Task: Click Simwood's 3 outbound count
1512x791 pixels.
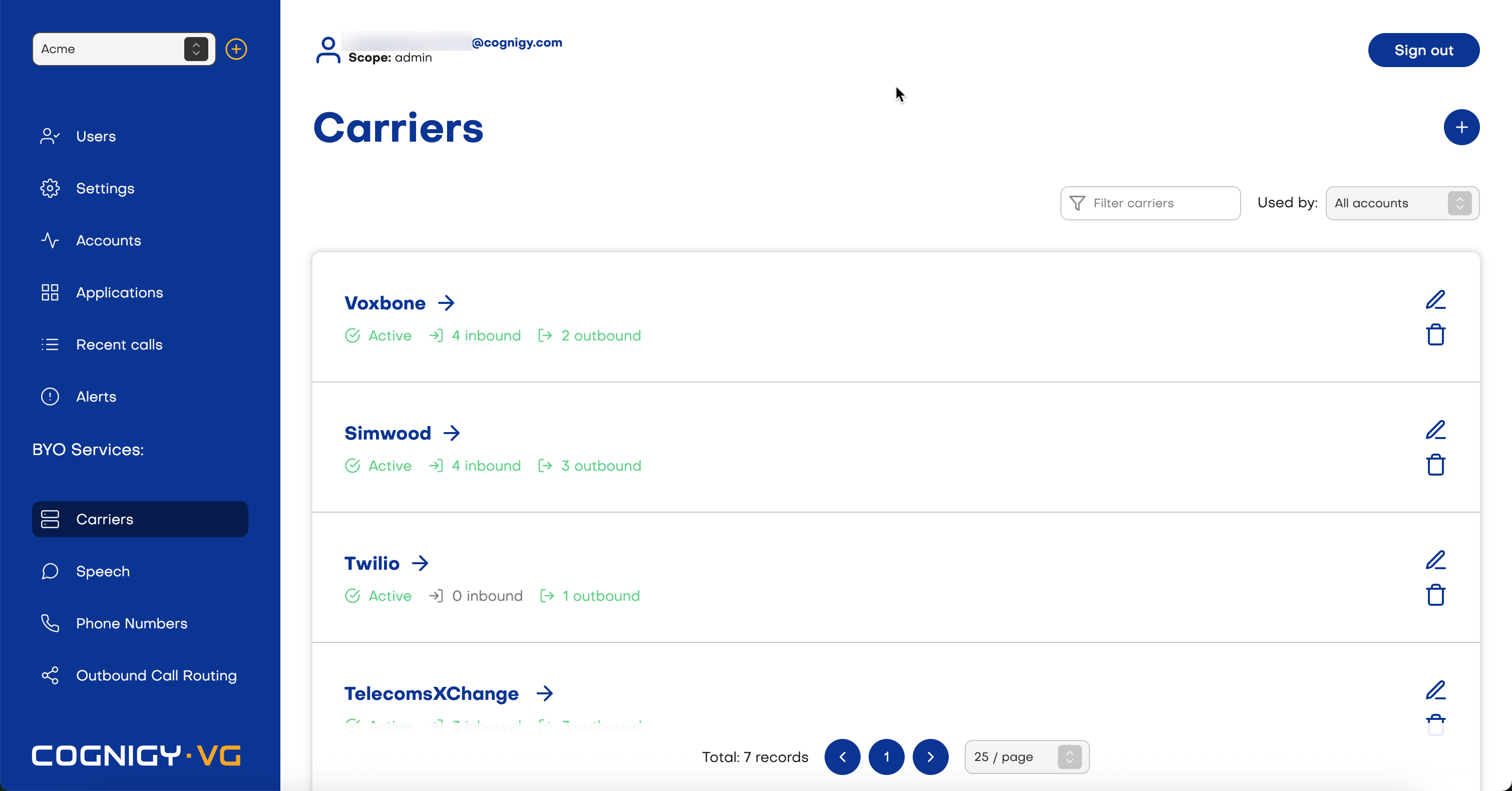Action: [589, 466]
